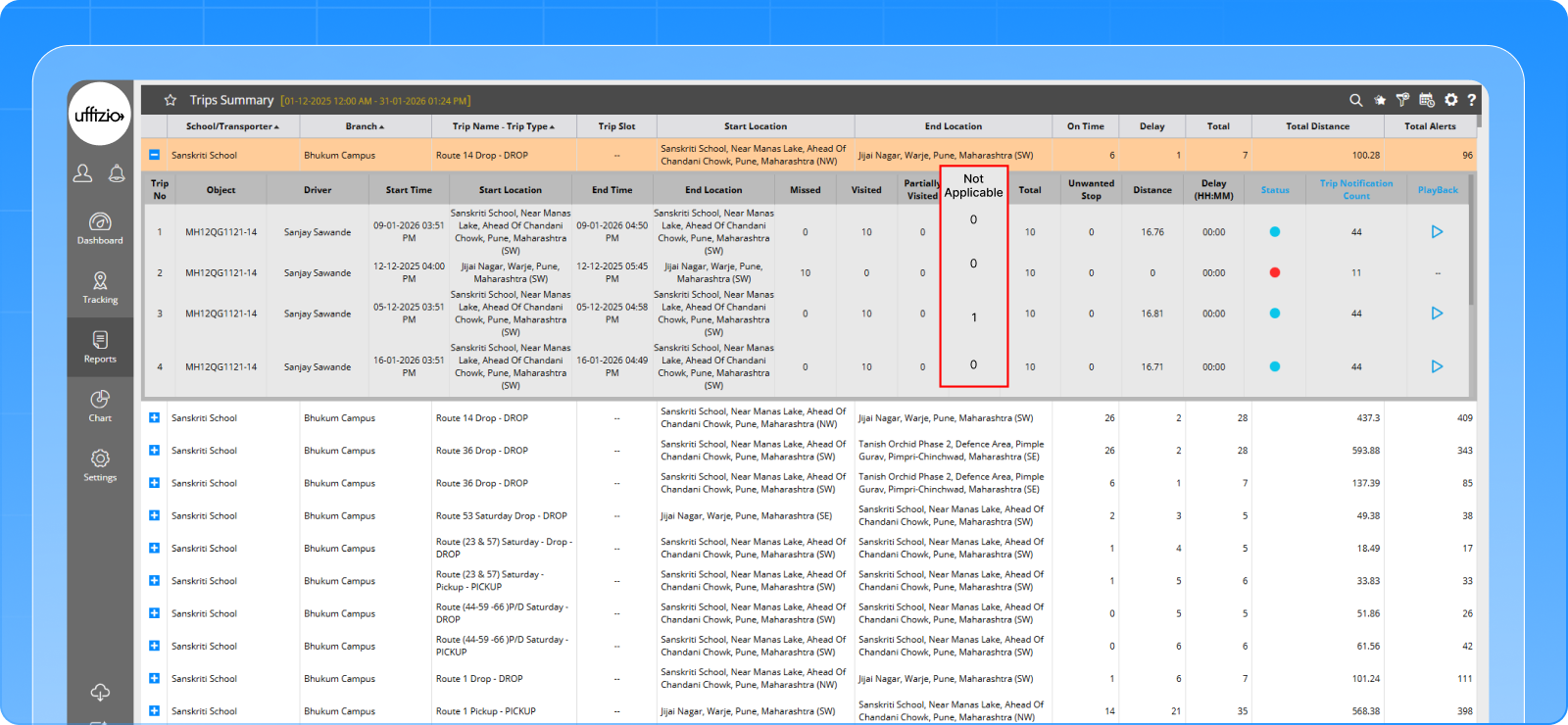Expand the Route 53 Saturday Drop row

tap(154, 515)
